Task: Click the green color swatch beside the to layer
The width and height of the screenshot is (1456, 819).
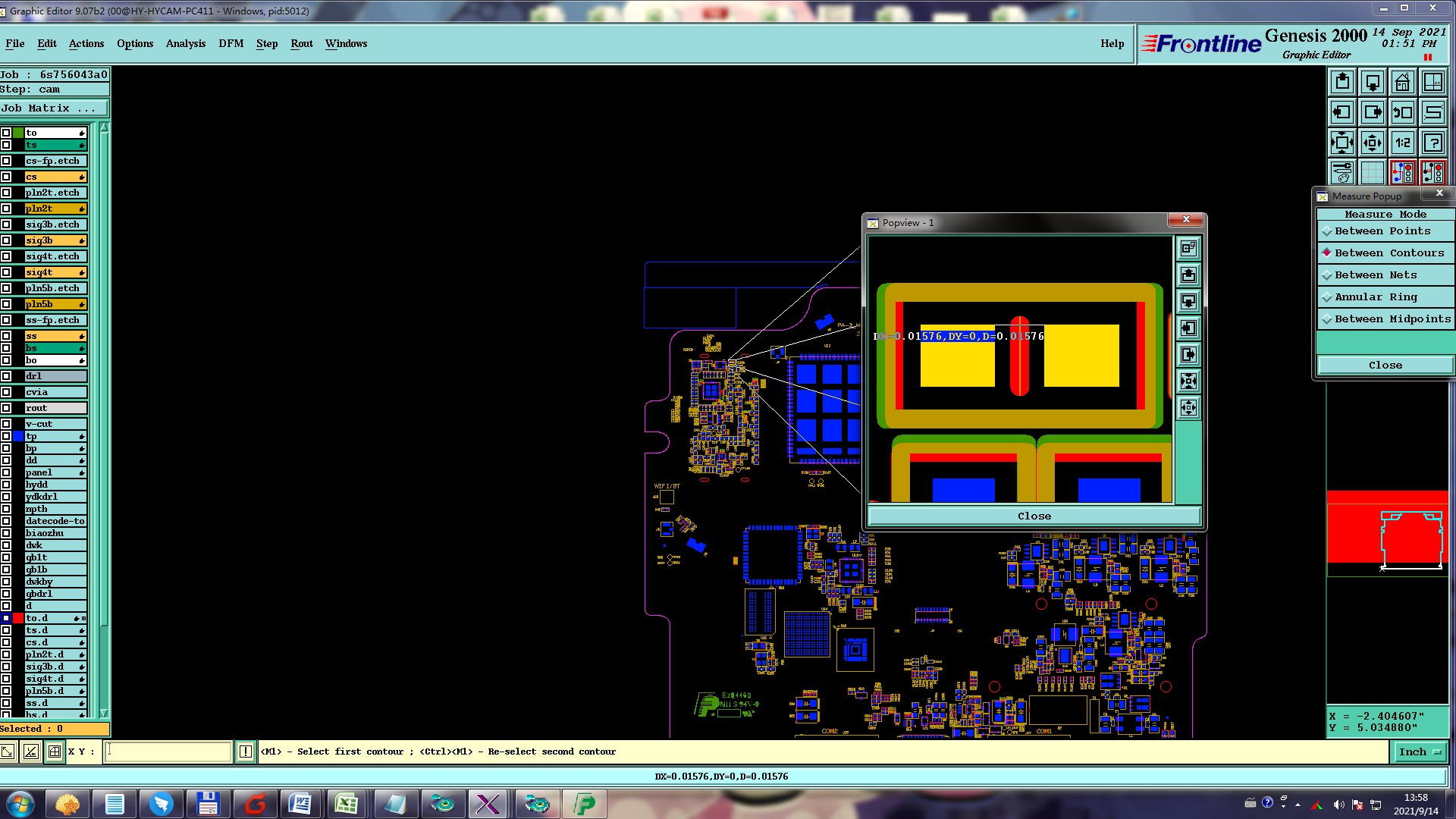Action: coord(18,133)
